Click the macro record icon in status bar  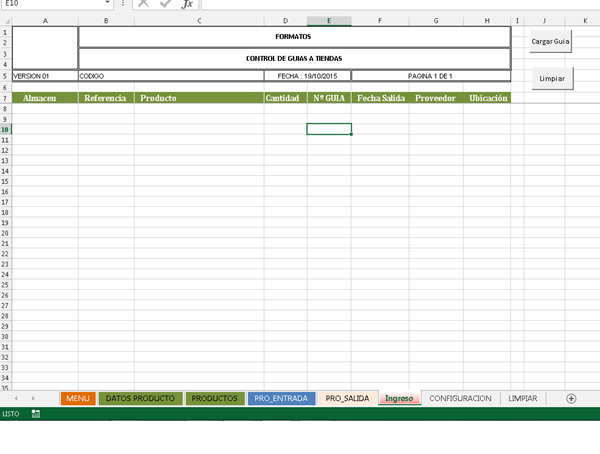[x=36, y=413]
